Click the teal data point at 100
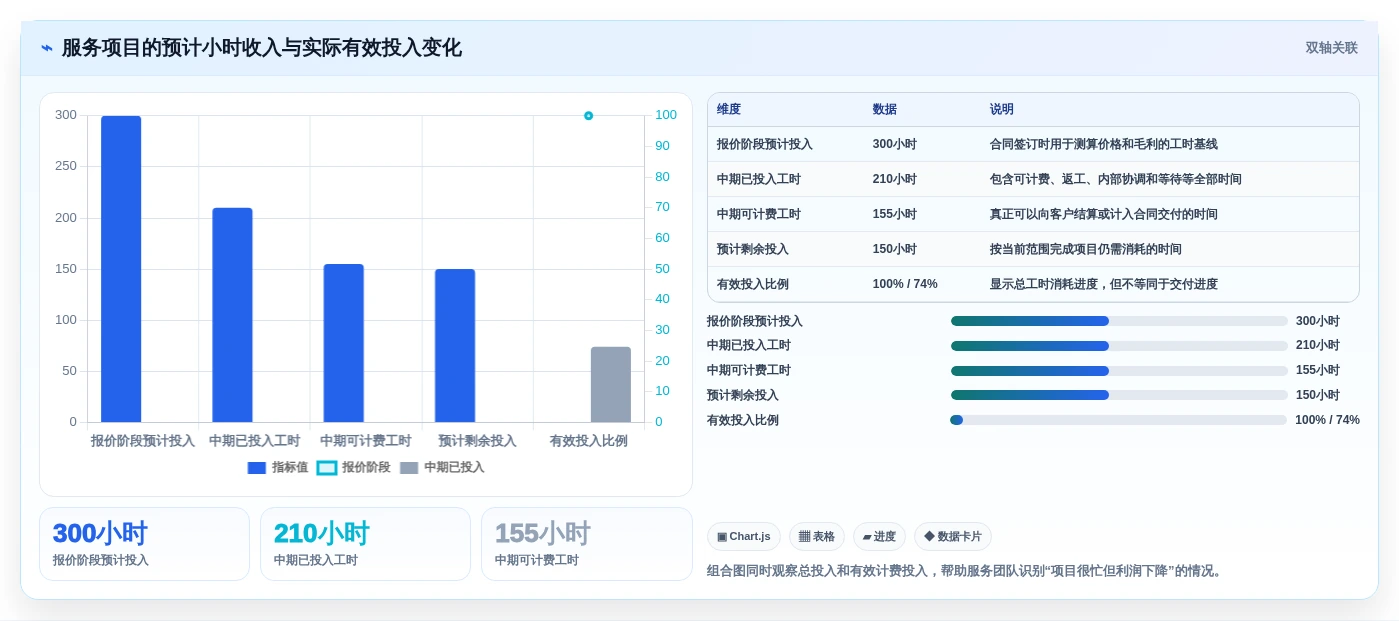1399x621 pixels. point(588,116)
